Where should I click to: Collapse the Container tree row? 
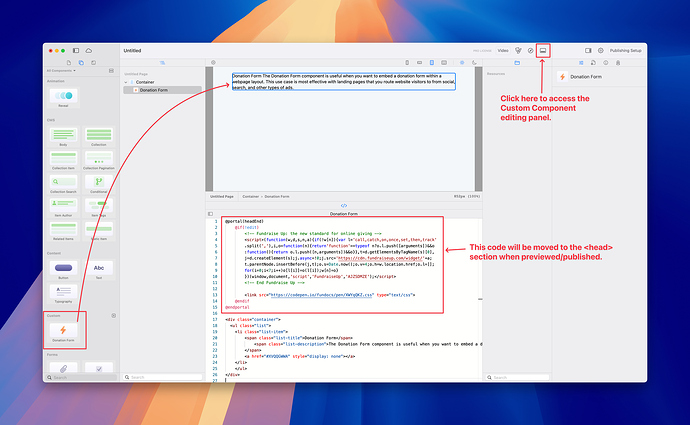126,82
